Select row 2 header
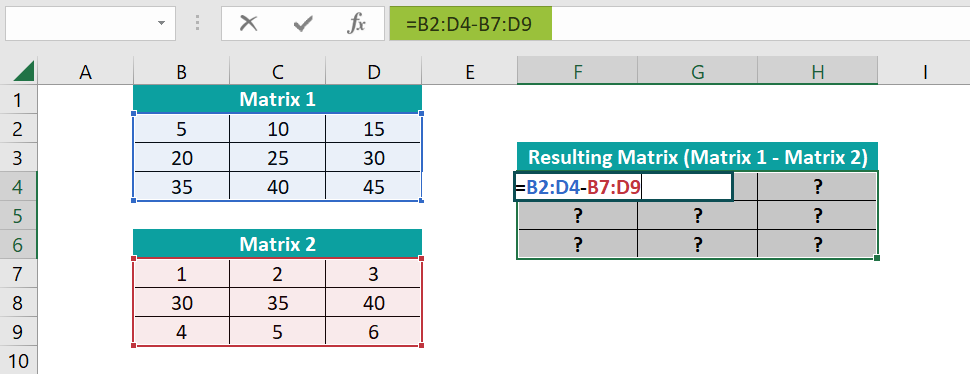Image resolution: width=970 pixels, height=374 pixels. [19, 129]
